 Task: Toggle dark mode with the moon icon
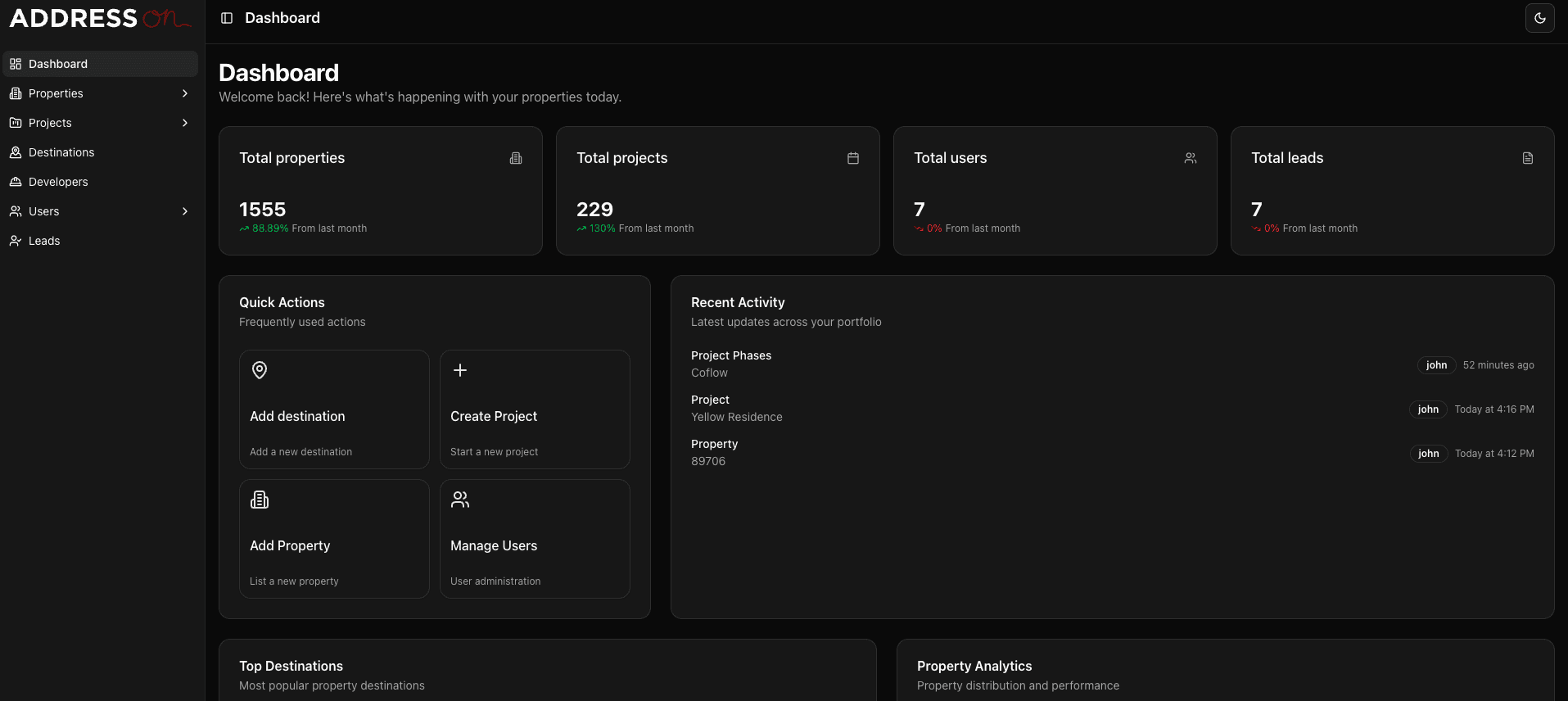(1539, 18)
